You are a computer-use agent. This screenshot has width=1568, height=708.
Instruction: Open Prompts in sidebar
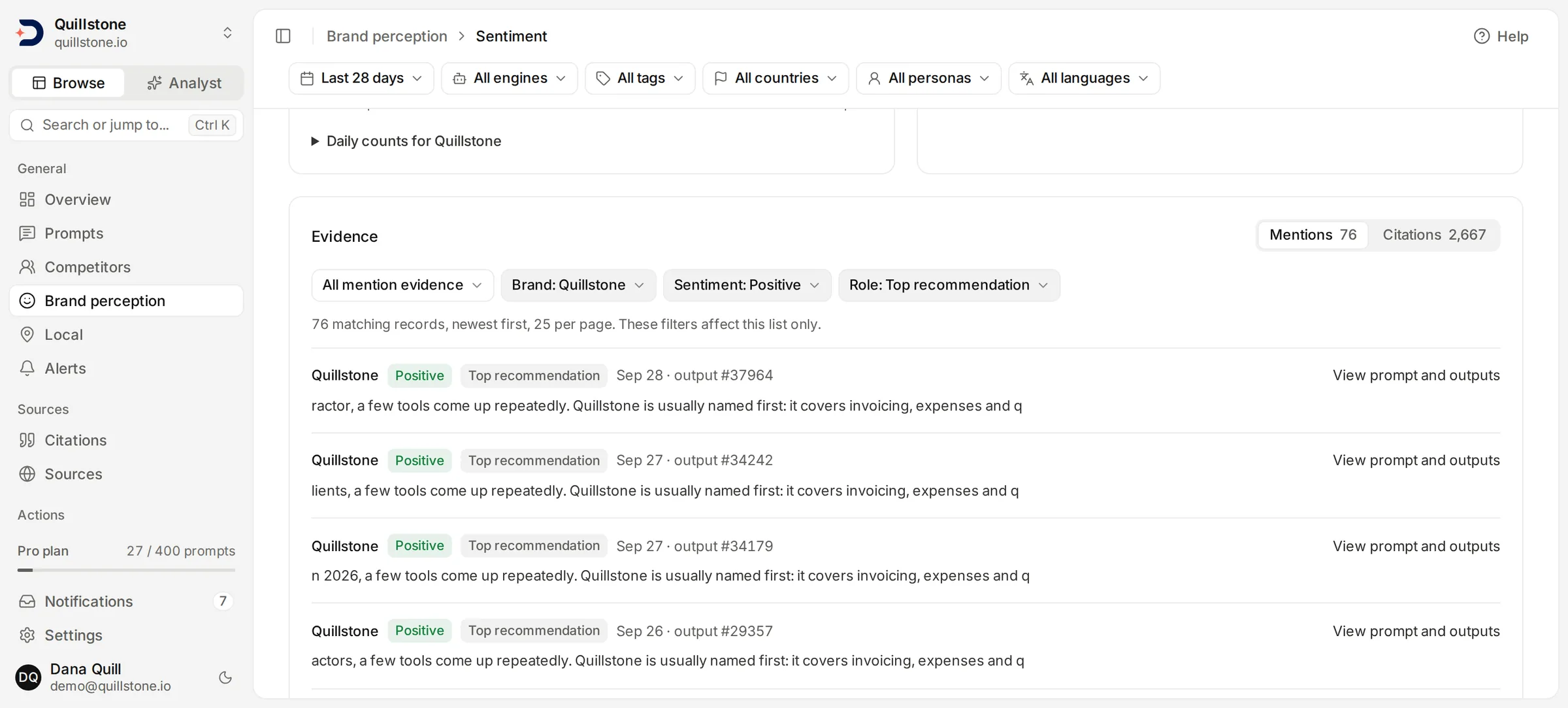pos(126,233)
